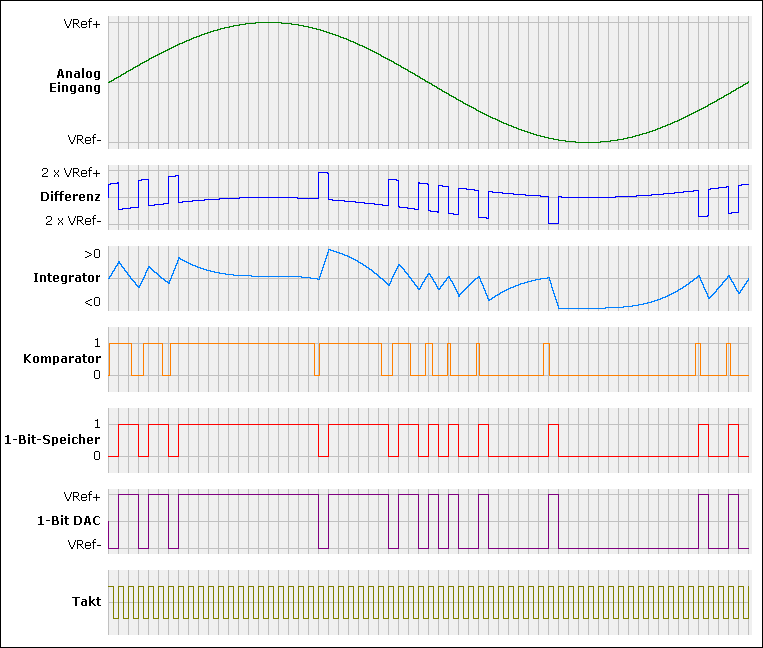The image size is (763, 648).
Task: Click the '1' label of Komparator
Action: tap(97, 343)
